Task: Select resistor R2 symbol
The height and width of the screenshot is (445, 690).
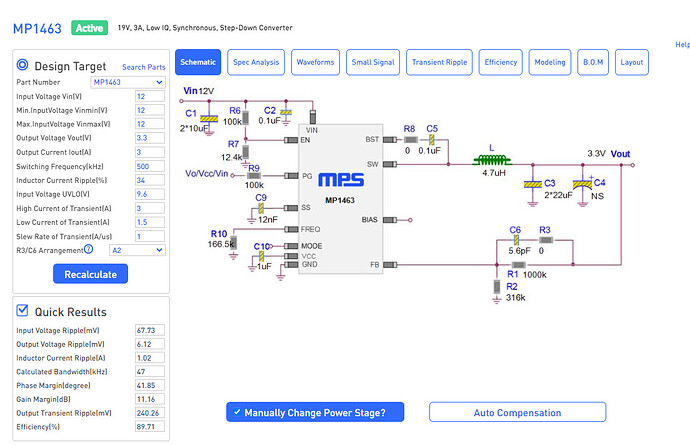Action: point(497,287)
